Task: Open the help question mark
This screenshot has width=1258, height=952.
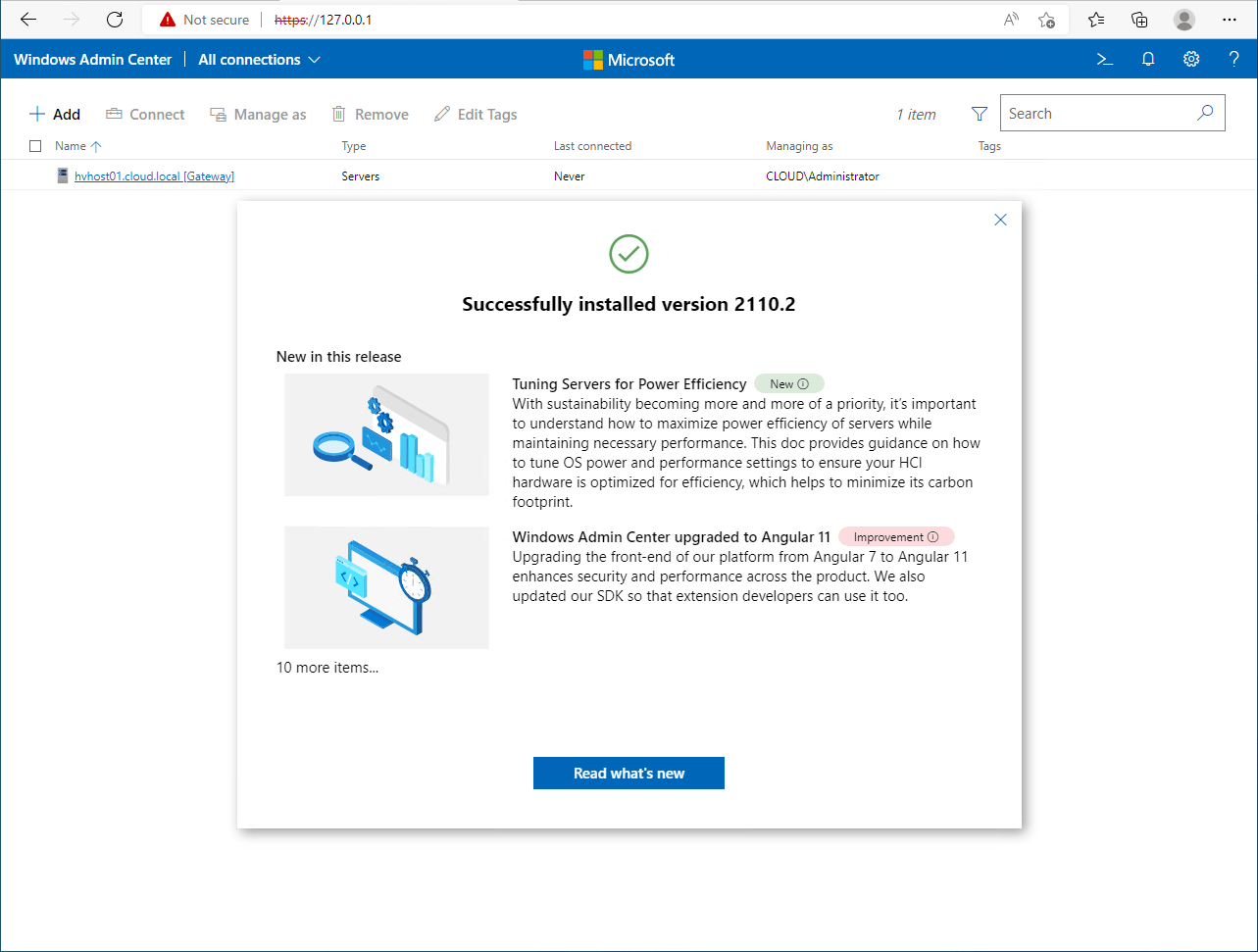Action: click(x=1234, y=60)
